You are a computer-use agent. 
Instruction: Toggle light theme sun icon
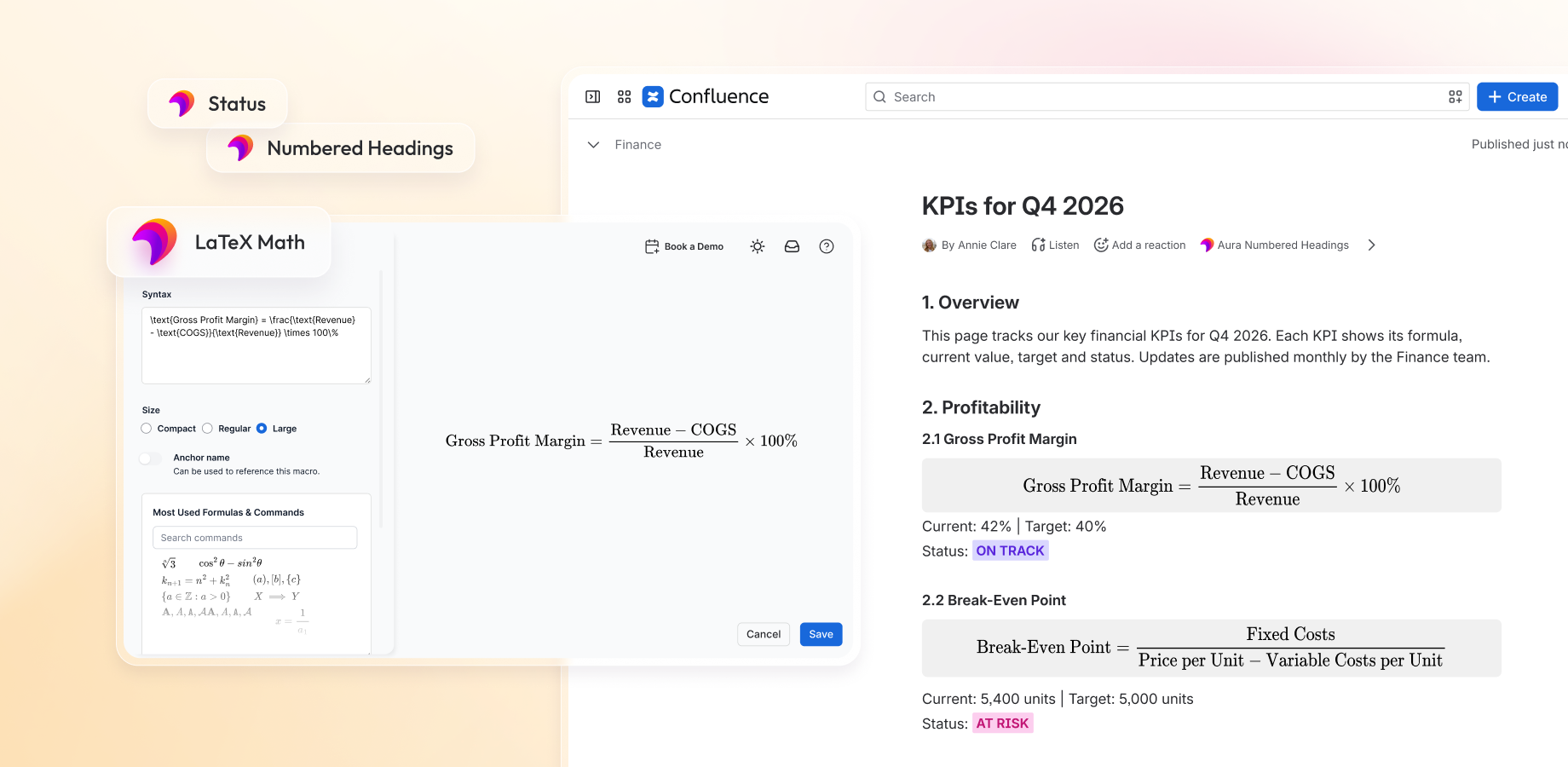tap(758, 246)
